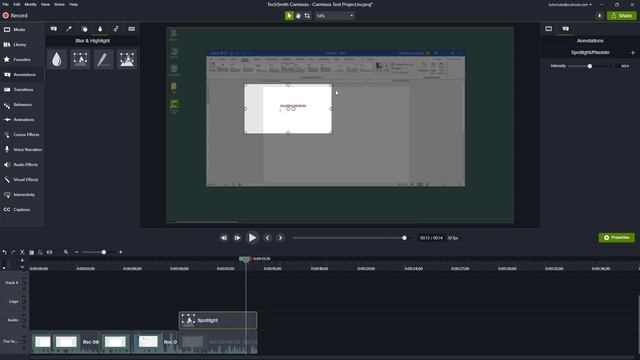Click the timeline playhead marker

click(245, 259)
